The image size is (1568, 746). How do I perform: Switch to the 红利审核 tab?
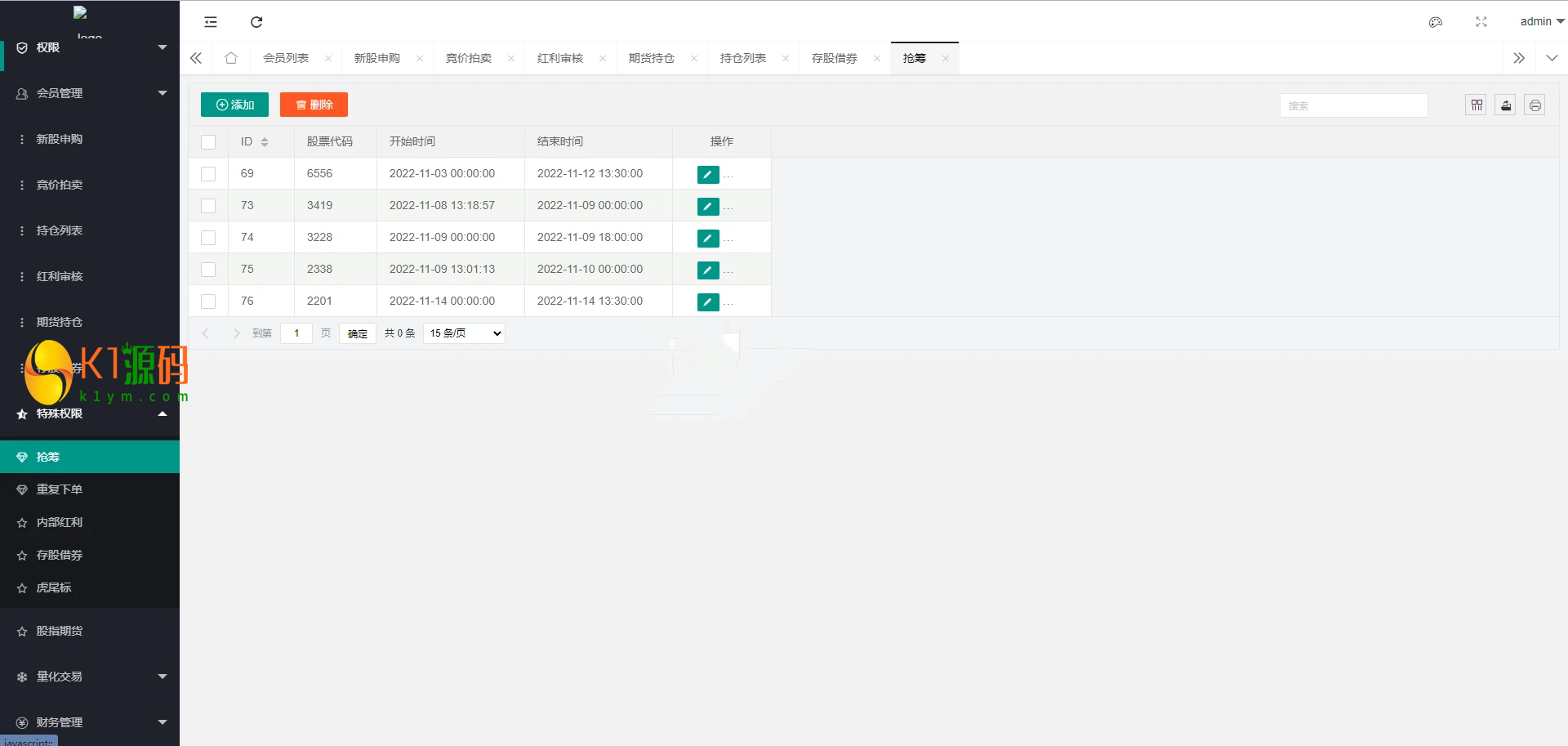pyautogui.click(x=560, y=58)
